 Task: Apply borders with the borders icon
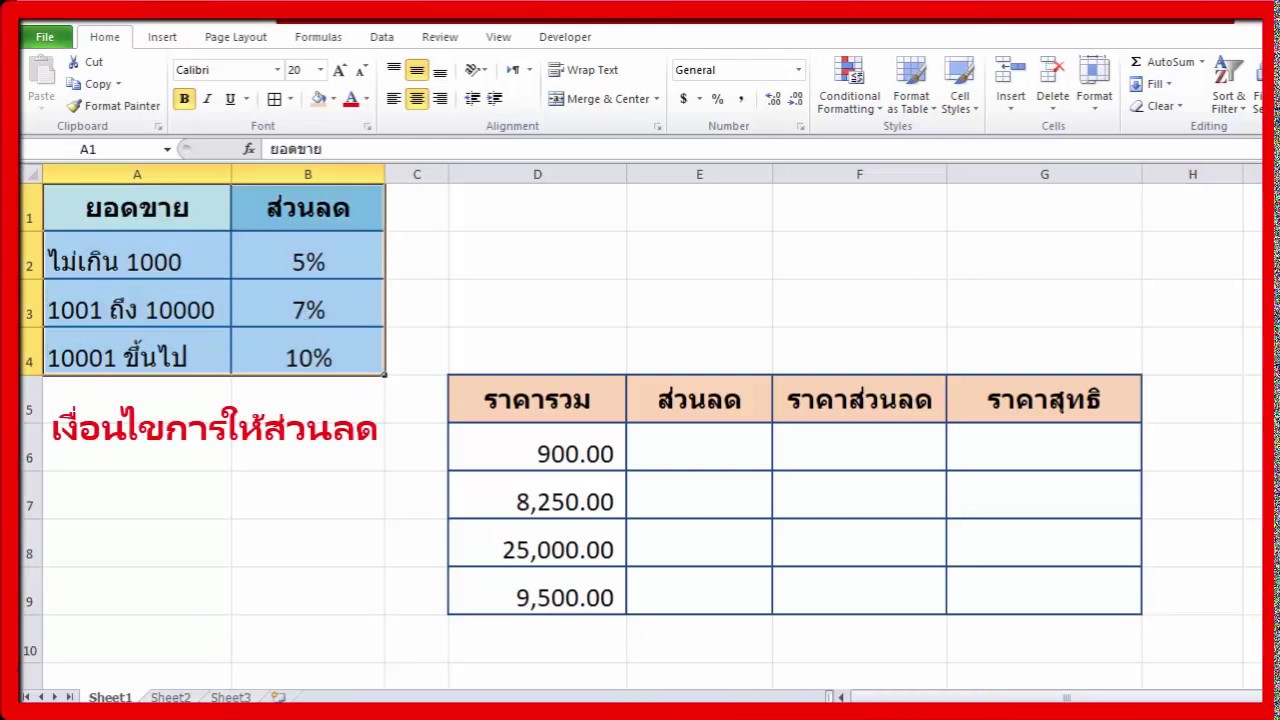click(274, 99)
